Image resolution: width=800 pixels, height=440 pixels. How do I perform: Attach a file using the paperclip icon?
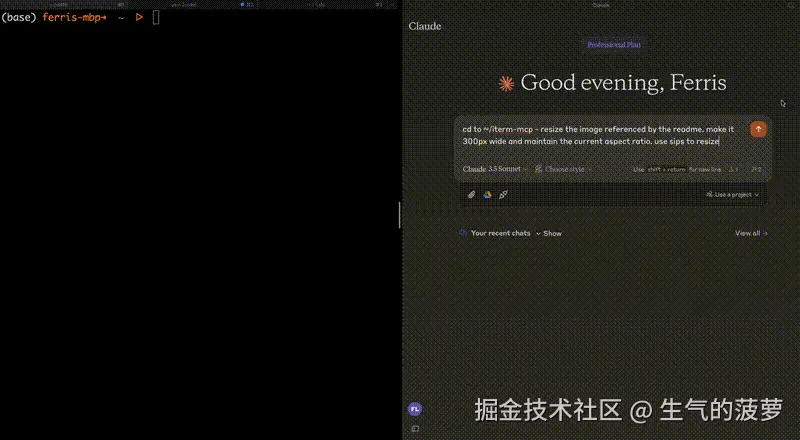[471, 194]
